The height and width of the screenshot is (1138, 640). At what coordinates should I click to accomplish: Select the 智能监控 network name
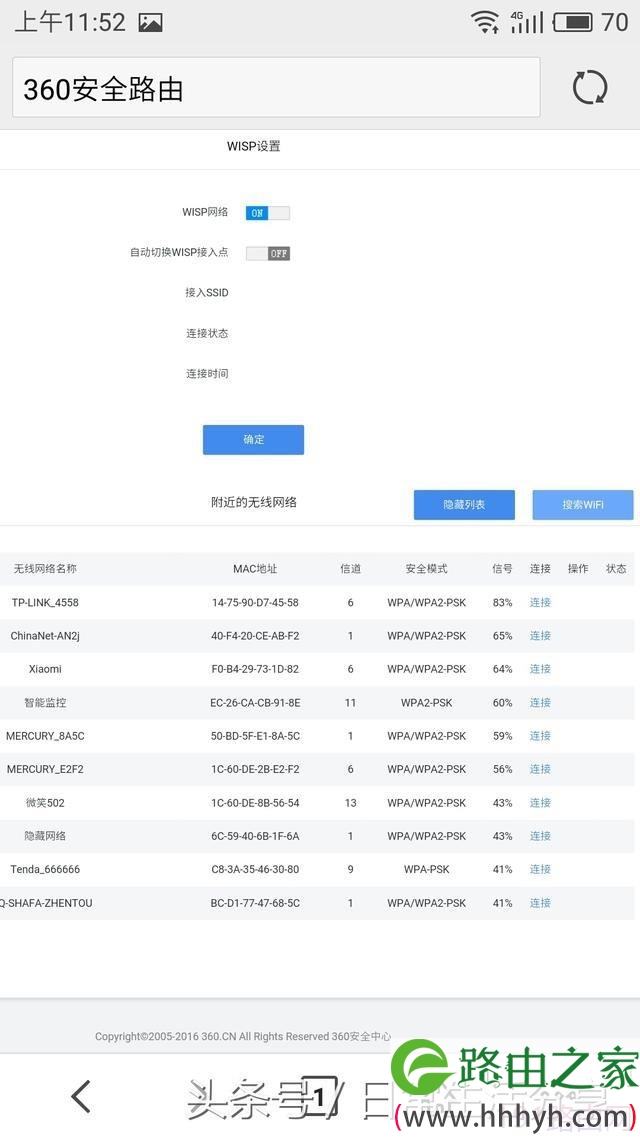[45, 703]
